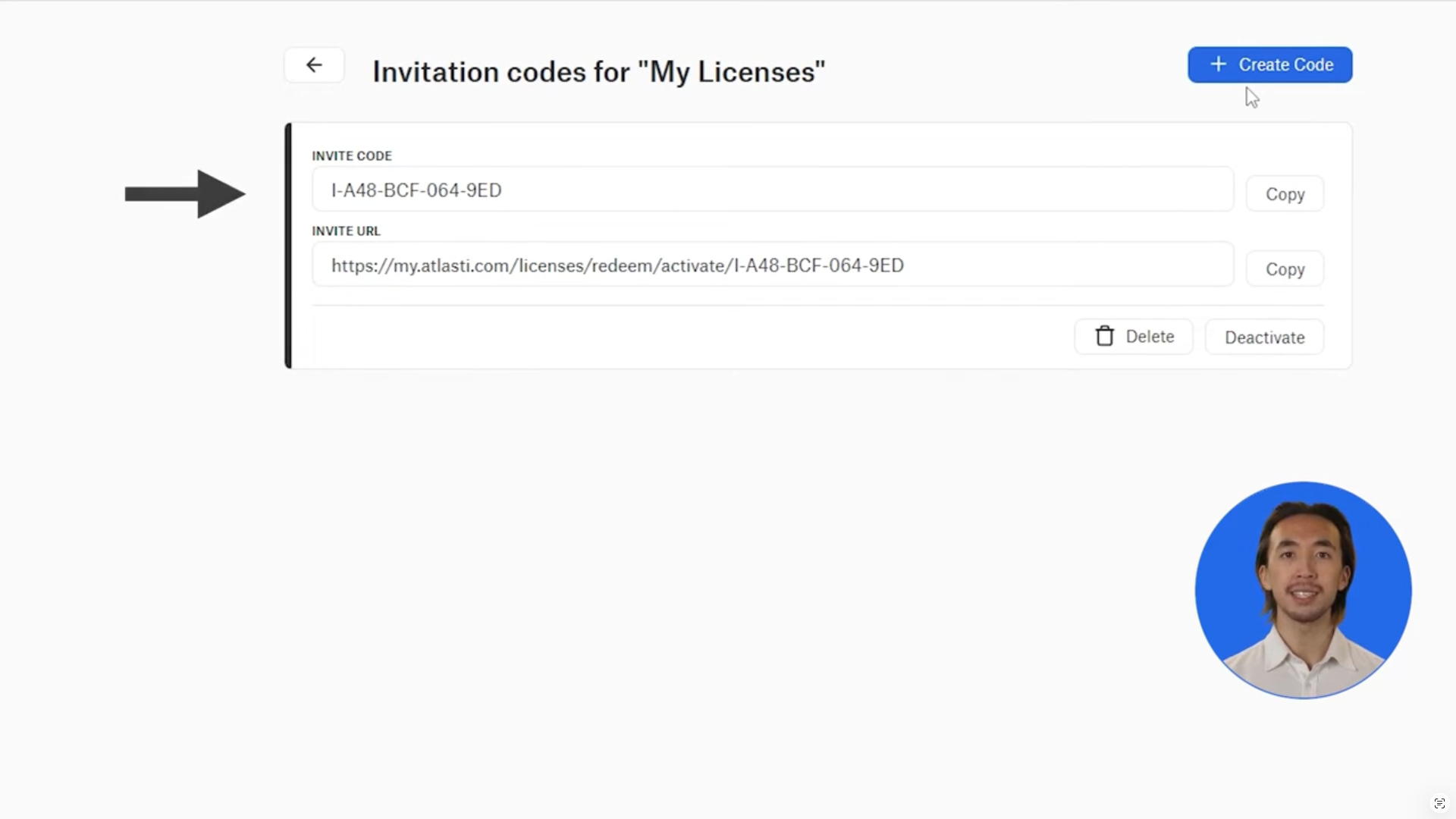
Task: Delete the invitation code
Action: coord(1134,337)
